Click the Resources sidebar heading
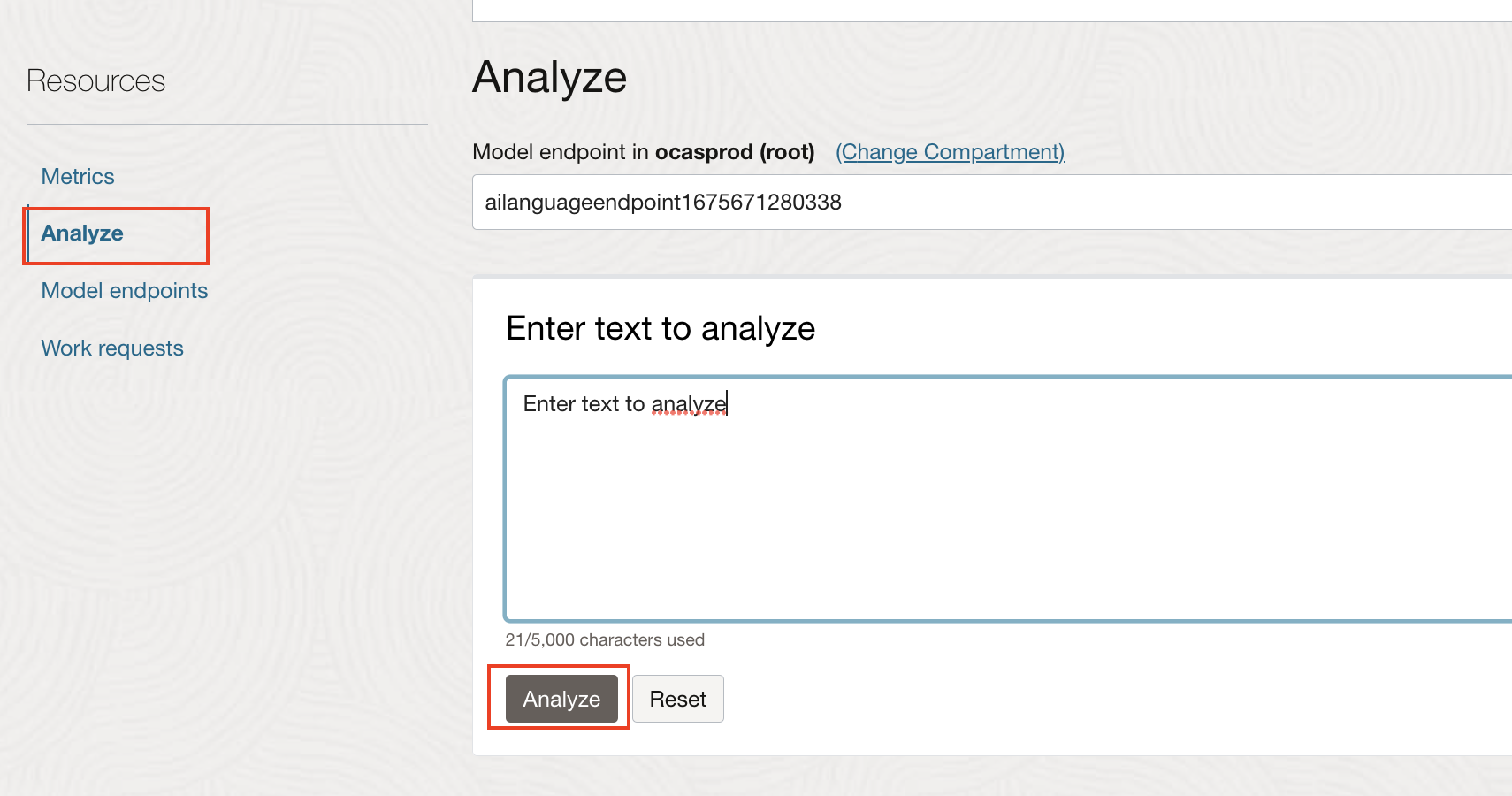The image size is (1512, 796). [96, 81]
